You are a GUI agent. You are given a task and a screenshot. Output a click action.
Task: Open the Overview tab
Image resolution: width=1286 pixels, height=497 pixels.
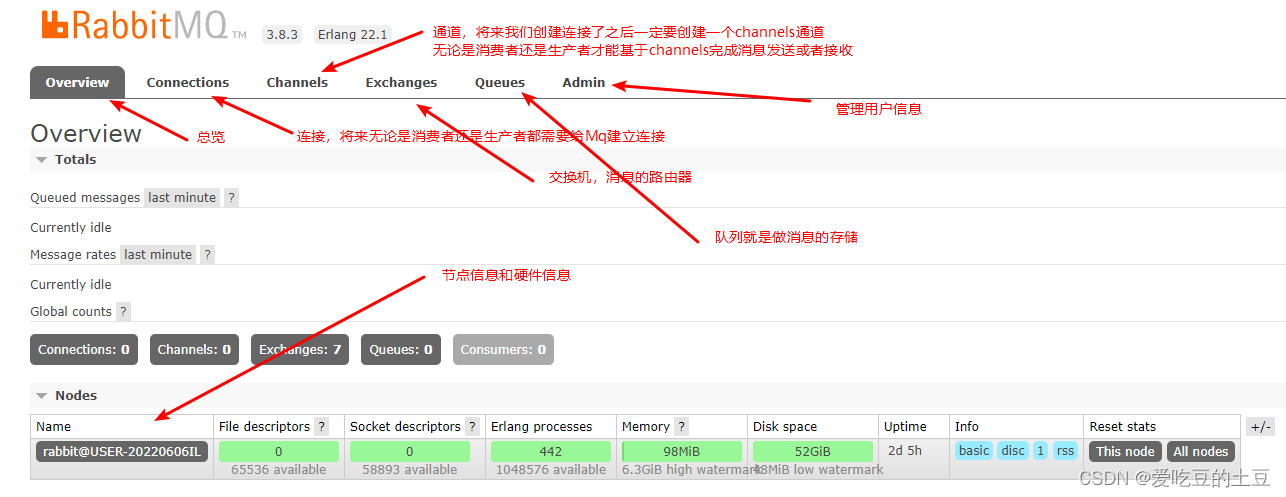click(77, 82)
